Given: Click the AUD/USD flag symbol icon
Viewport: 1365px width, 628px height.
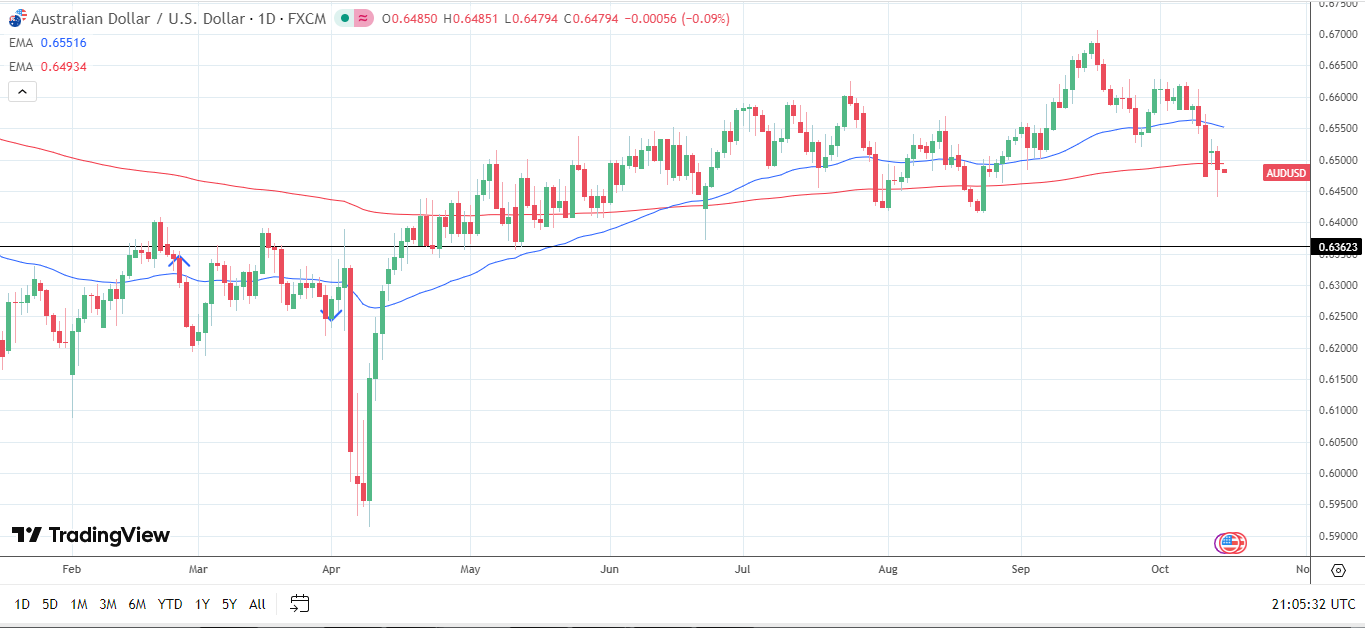Looking at the screenshot, I should (x=17, y=18).
